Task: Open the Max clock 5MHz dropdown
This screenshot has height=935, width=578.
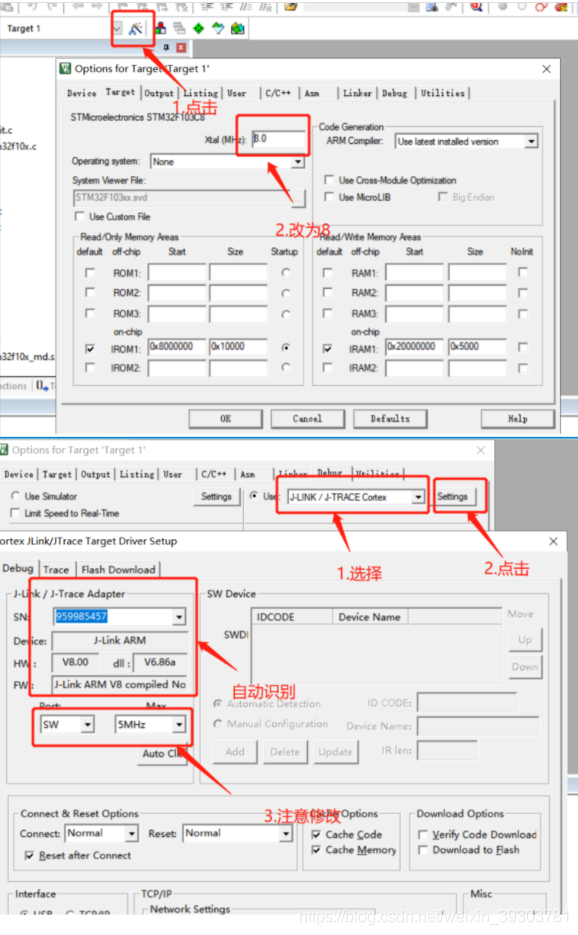Action: click(x=179, y=725)
